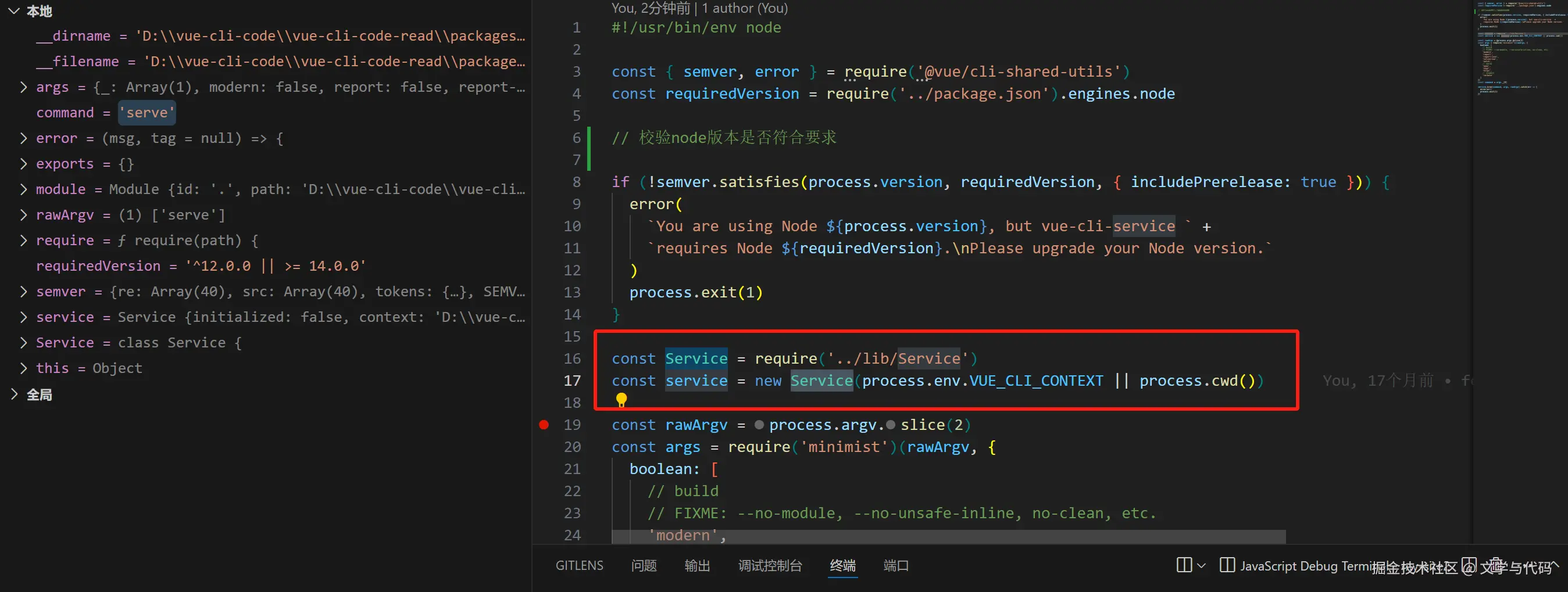Expand the require function variable
The width and height of the screenshot is (1568, 592).
pyautogui.click(x=24, y=241)
